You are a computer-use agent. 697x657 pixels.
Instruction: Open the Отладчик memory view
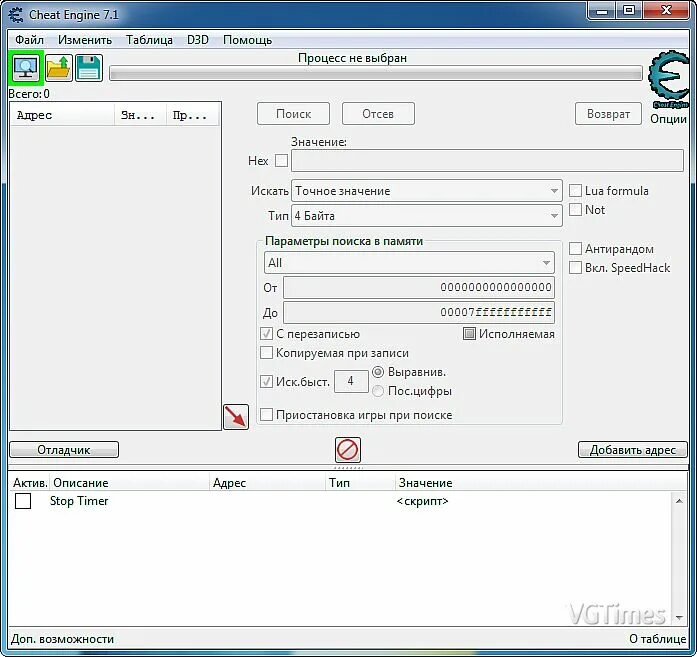coord(64,449)
